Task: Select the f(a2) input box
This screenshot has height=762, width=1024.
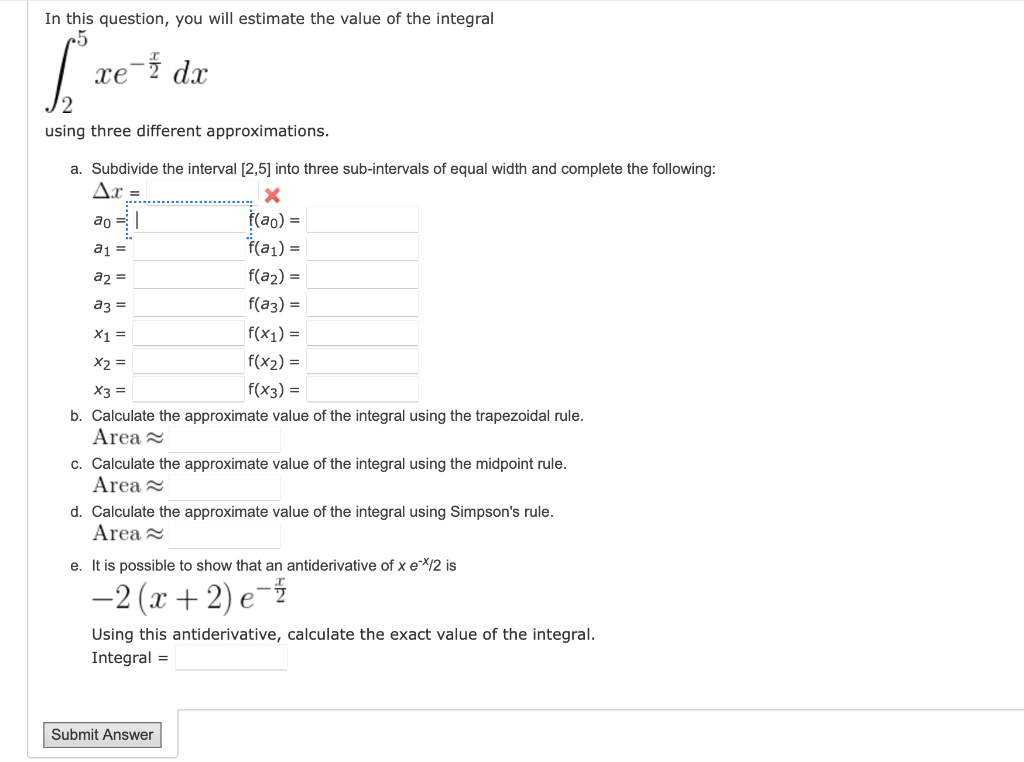Action: [x=361, y=275]
